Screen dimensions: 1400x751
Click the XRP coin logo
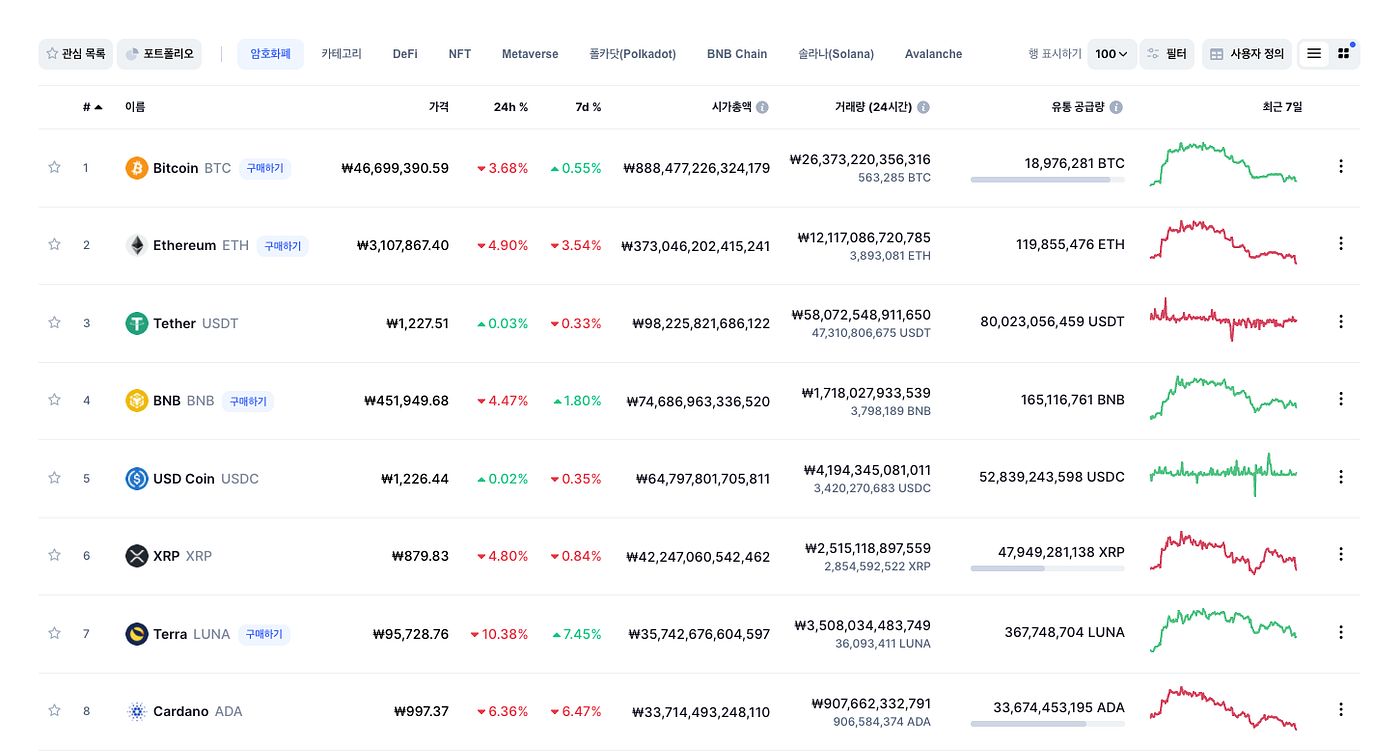137,556
